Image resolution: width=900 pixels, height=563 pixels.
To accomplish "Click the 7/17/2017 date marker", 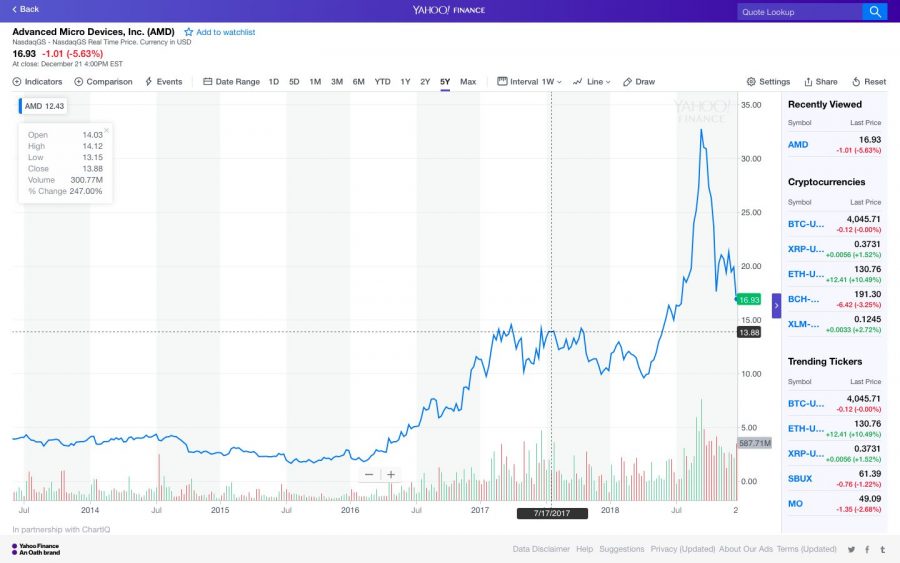I will [552, 513].
